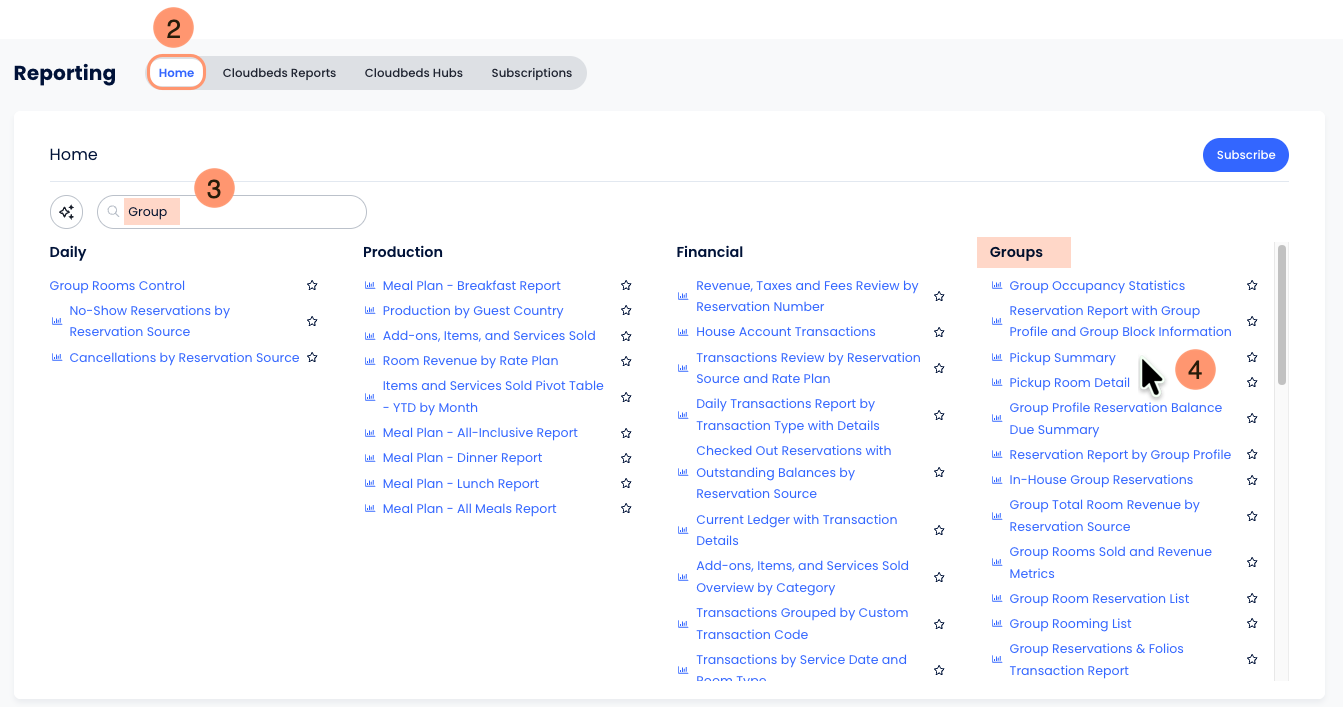Open Group Rooms Control report
The width and height of the screenshot is (1343, 707).
(x=117, y=286)
